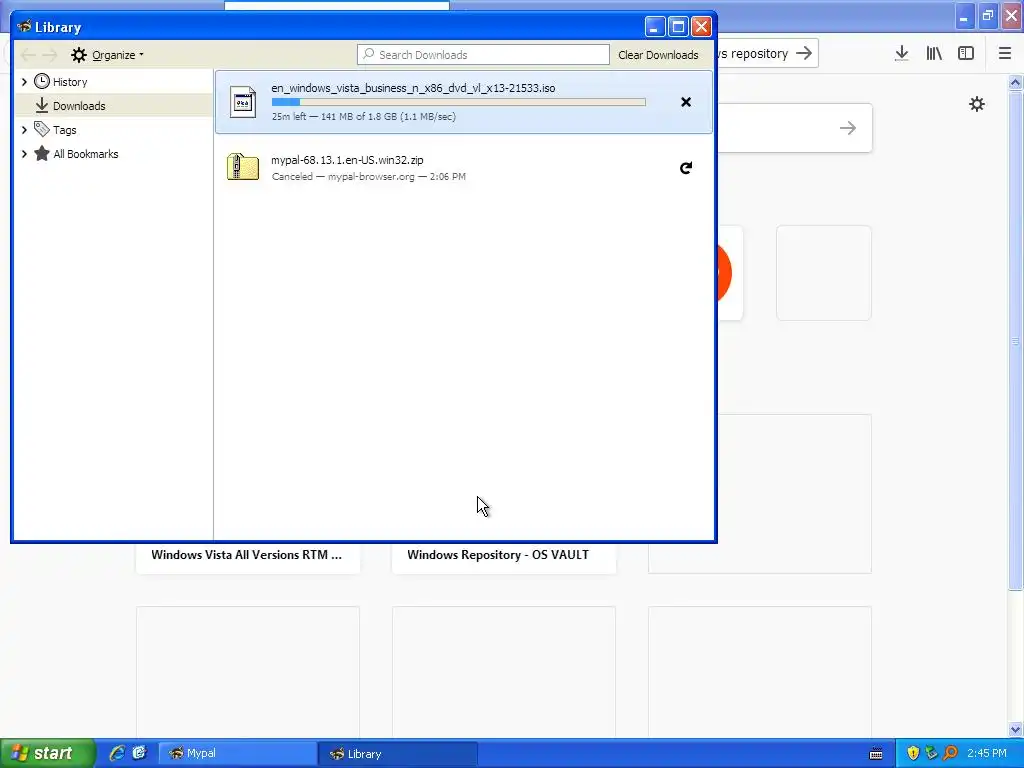Viewport: 1024px width, 768px height.
Task: Open Windows Vista All Versions RTM tile
Action: click(248, 554)
